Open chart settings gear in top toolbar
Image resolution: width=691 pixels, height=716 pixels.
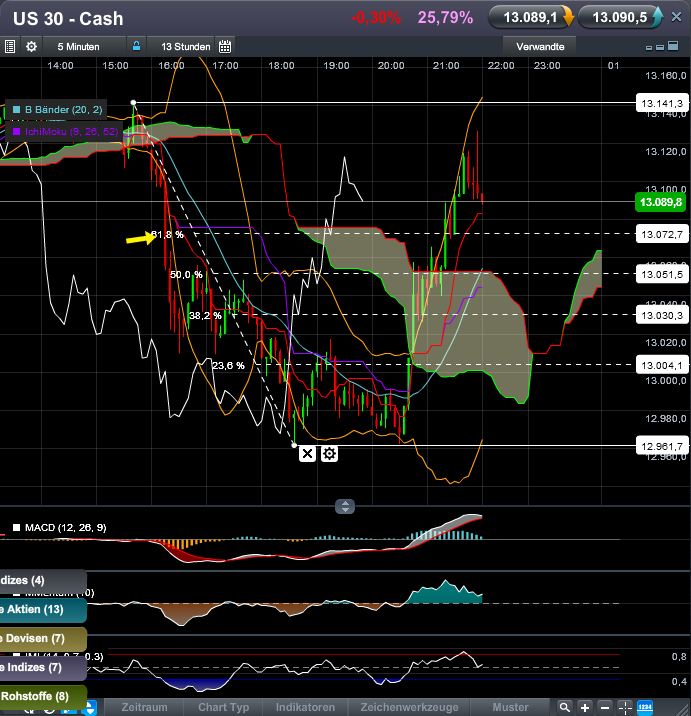[31, 47]
